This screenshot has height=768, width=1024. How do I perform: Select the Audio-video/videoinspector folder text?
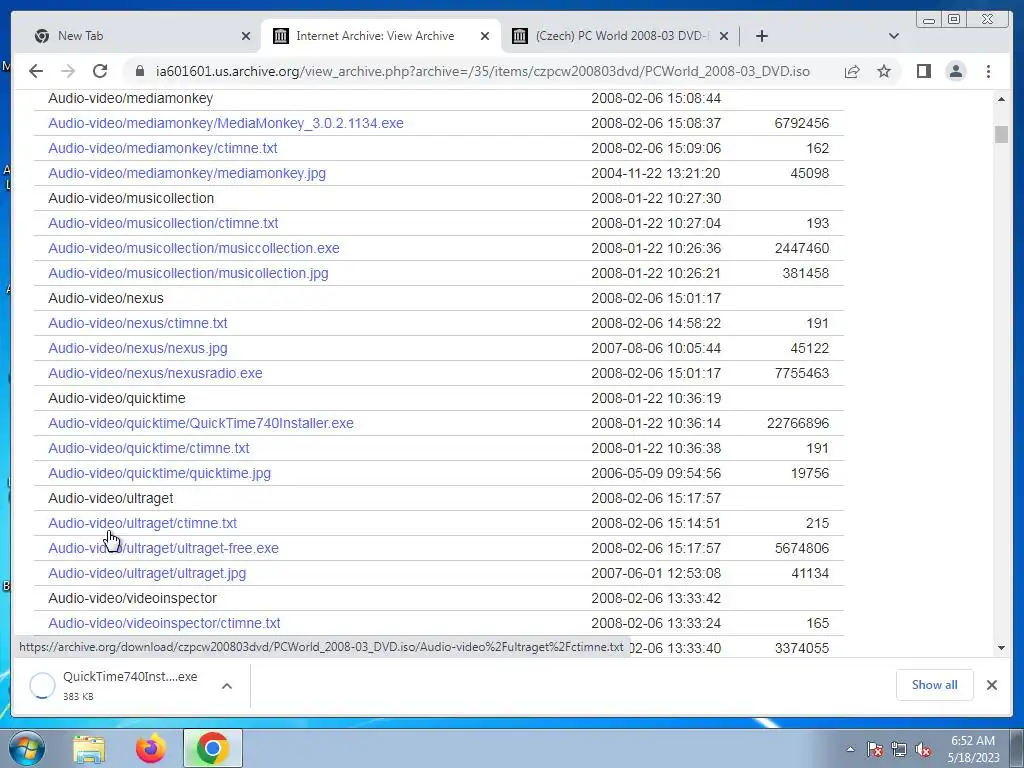tap(133, 598)
